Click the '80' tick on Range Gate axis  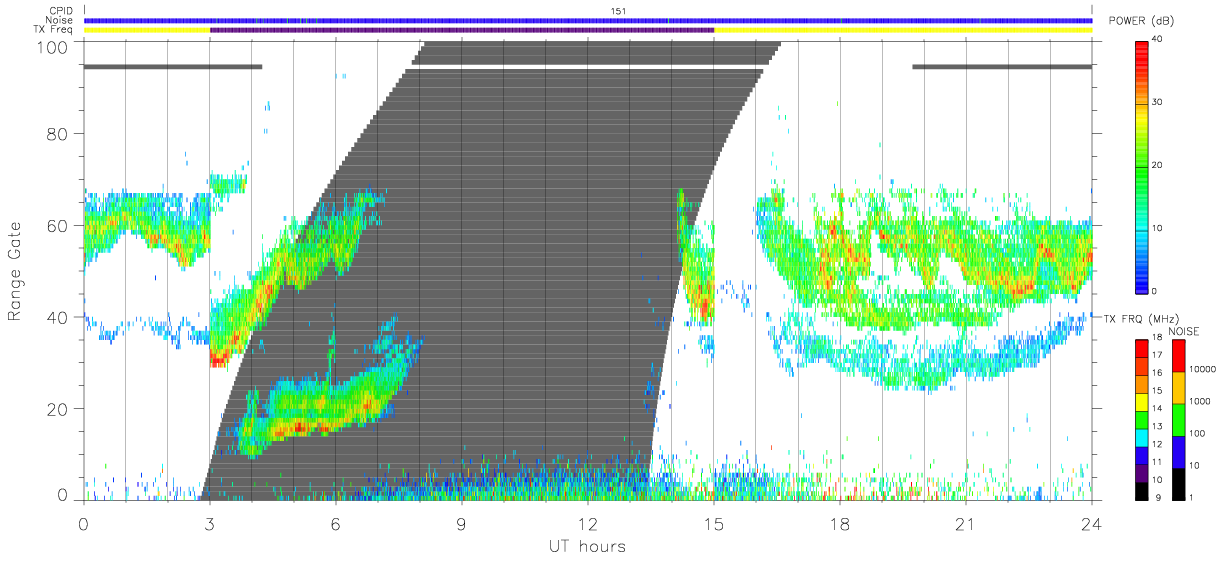(59, 133)
